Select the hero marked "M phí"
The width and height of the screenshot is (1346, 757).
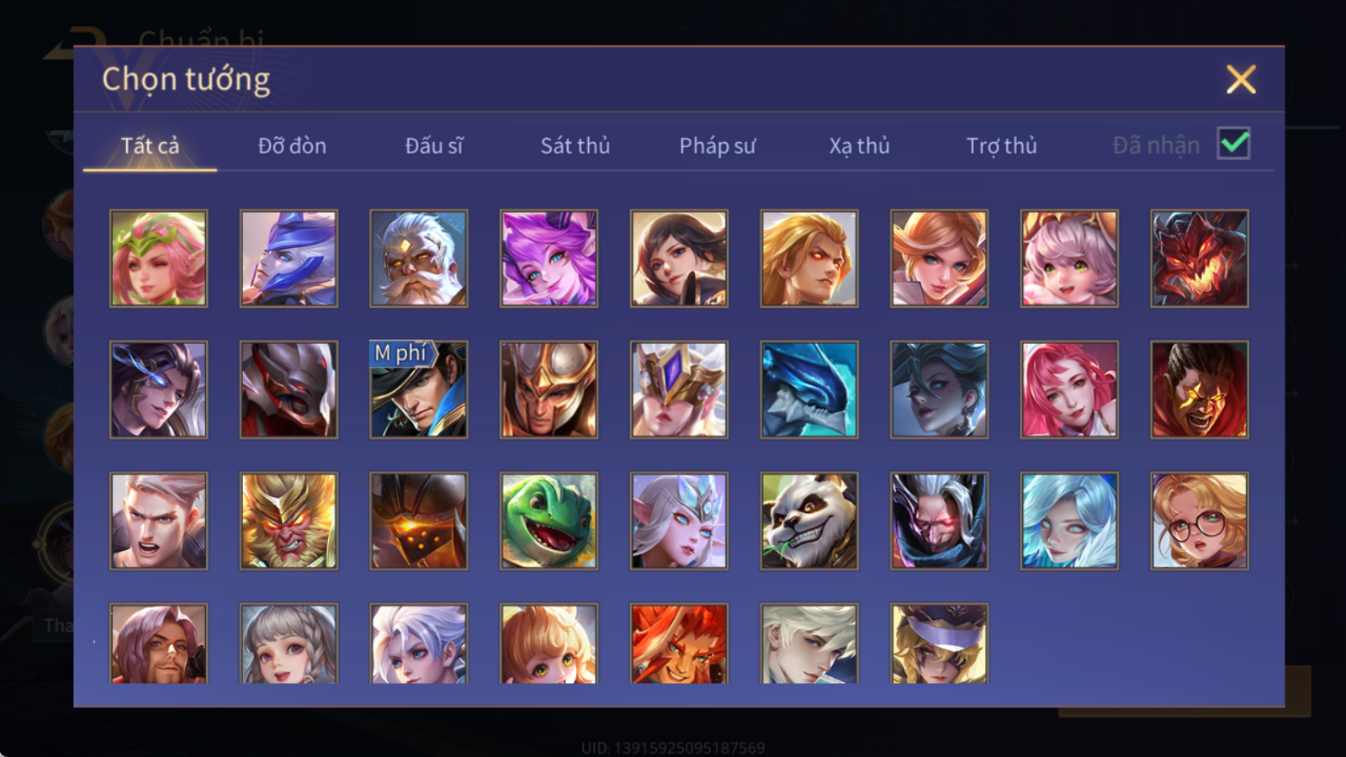coord(419,390)
